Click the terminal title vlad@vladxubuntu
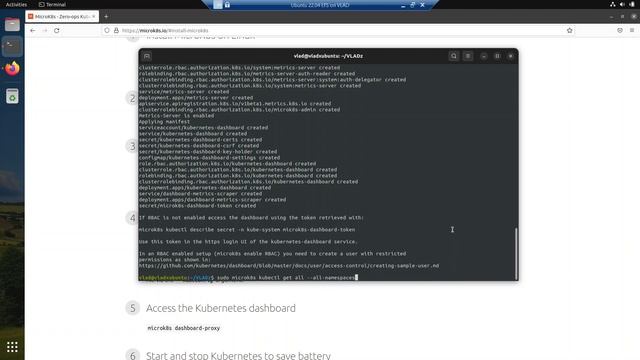The image size is (640, 360). pos(328,56)
